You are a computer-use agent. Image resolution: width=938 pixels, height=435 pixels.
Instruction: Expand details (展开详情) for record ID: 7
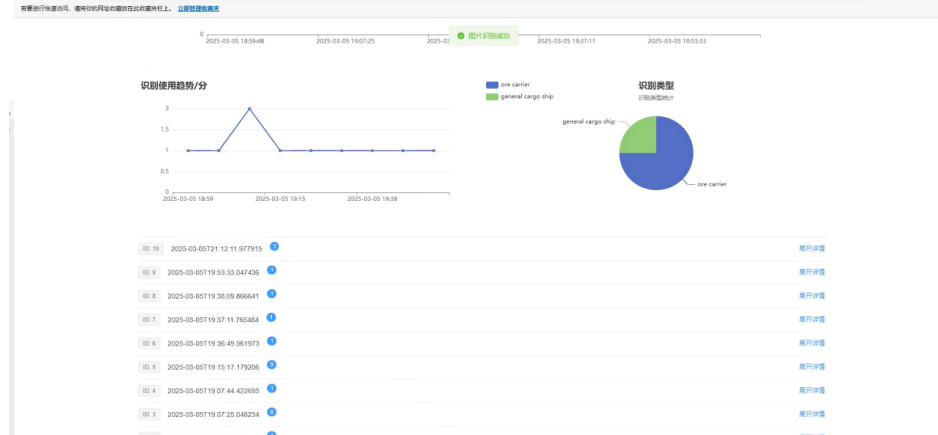[812, 320]
